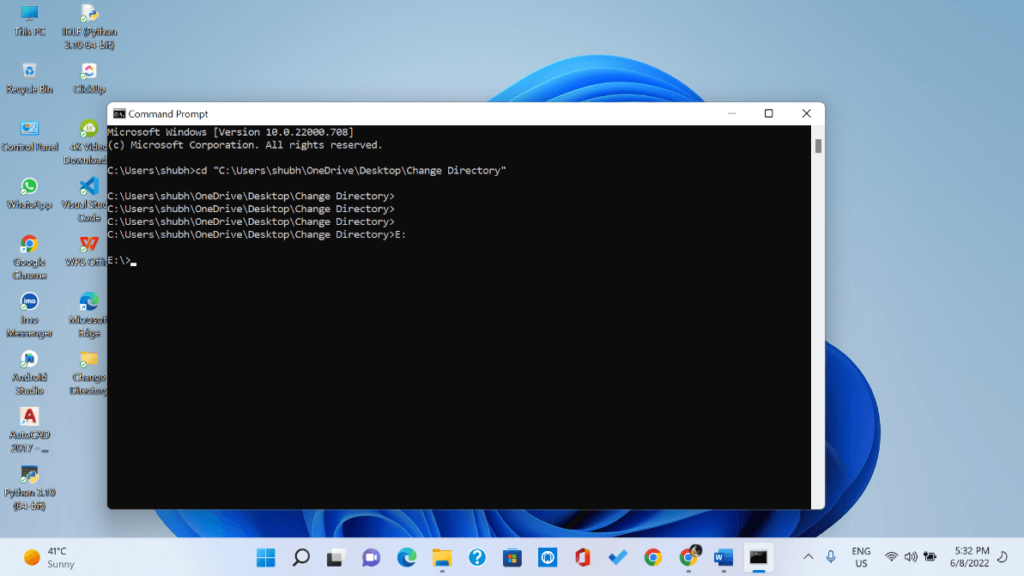Click the Command Prompt vertical scrollbar thumb
Screen dimensions: 1024x576
pyautogui.click(x=818, y=146)
